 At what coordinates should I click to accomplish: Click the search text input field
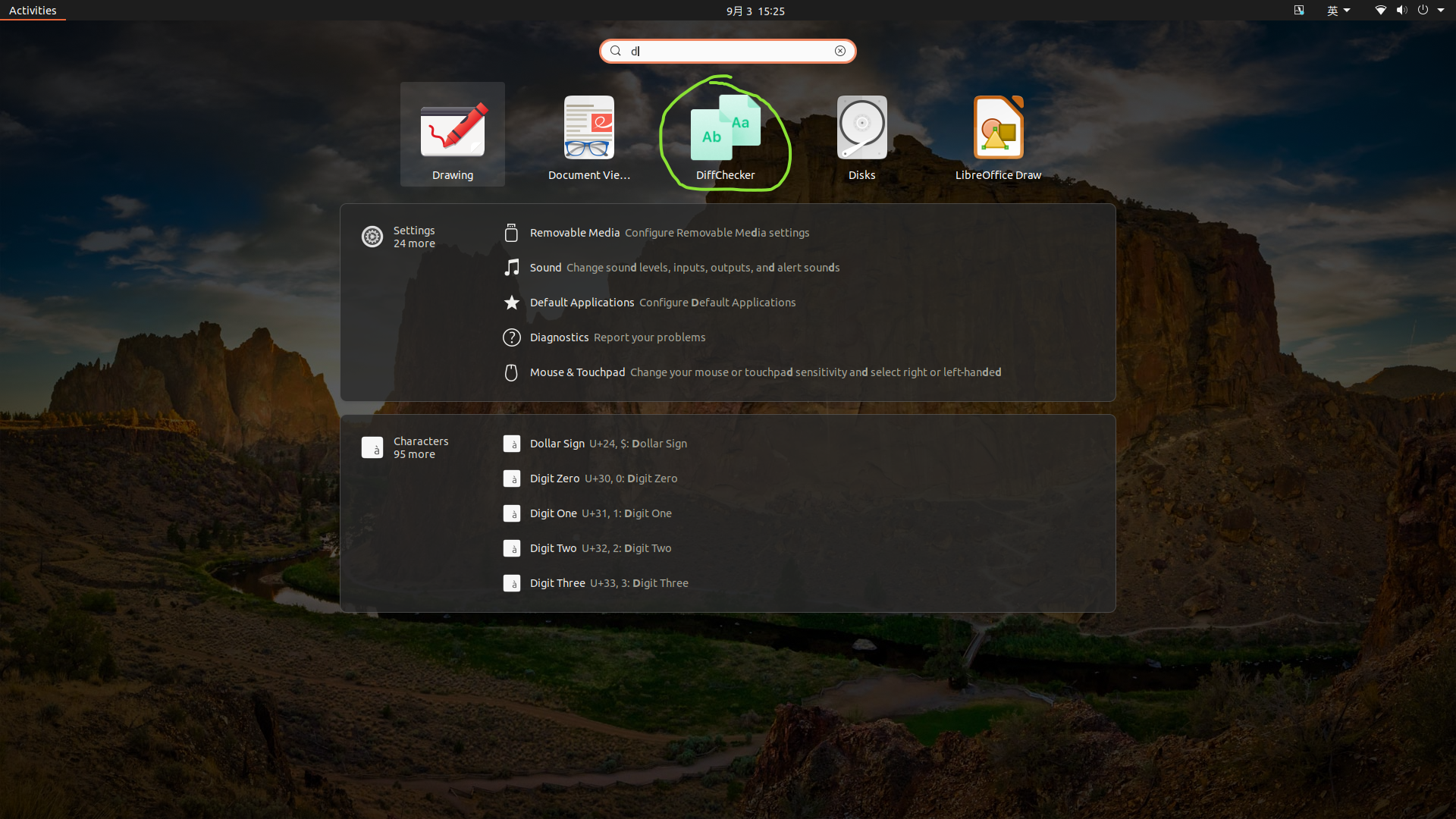coord(728,51)
